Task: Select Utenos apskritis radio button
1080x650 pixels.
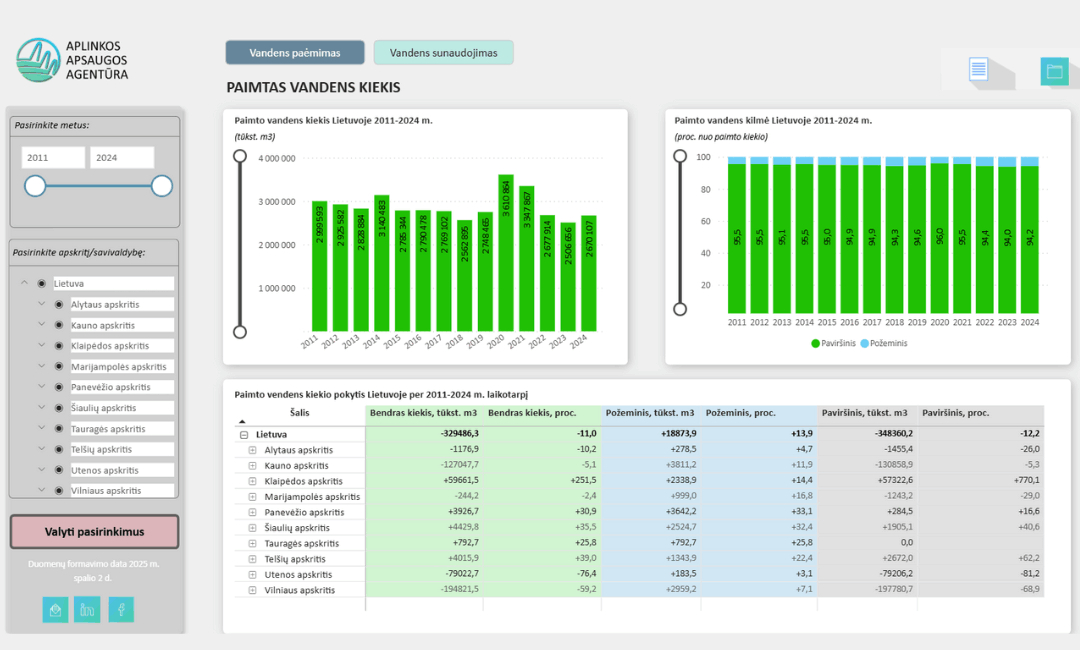Action: pos(58,470)
